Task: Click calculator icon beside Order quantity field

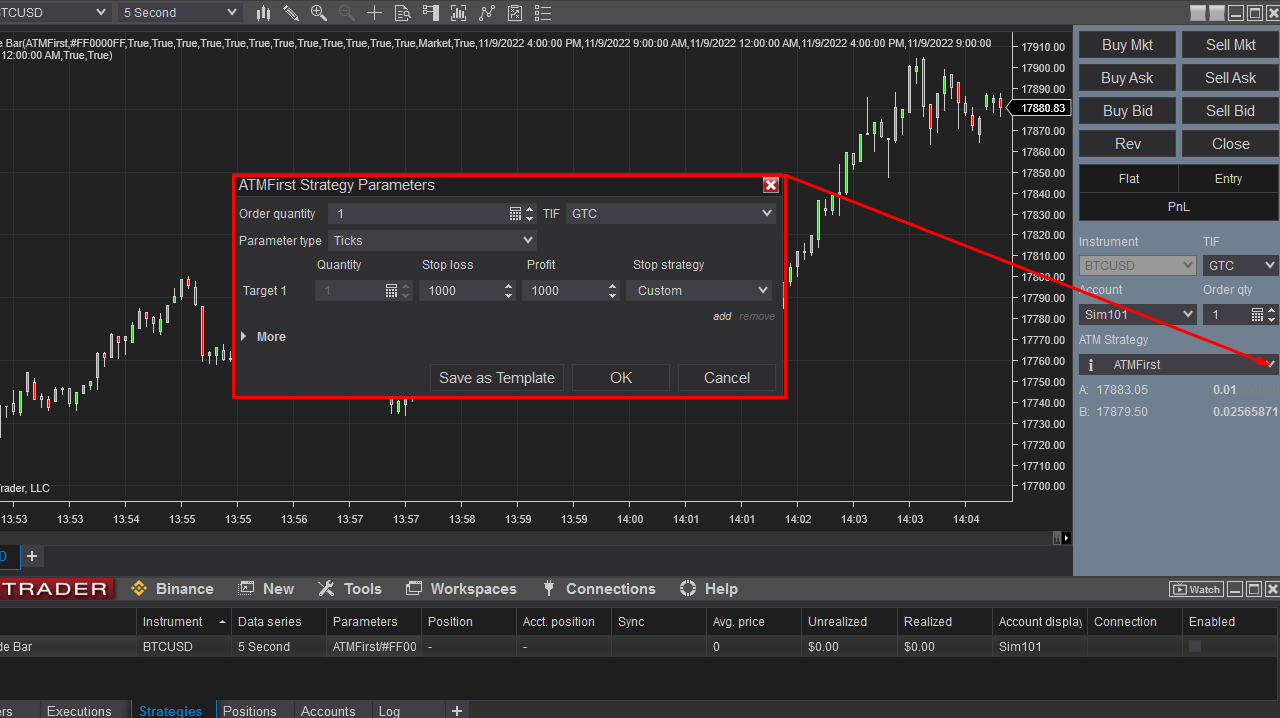Action: pyautogui.click(x=515, y=213)
